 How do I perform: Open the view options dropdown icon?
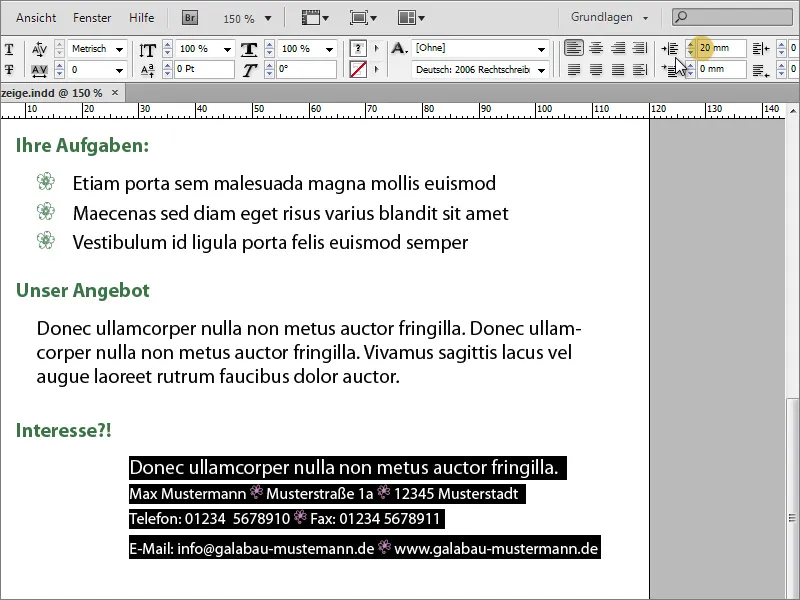tap(315, 18)
